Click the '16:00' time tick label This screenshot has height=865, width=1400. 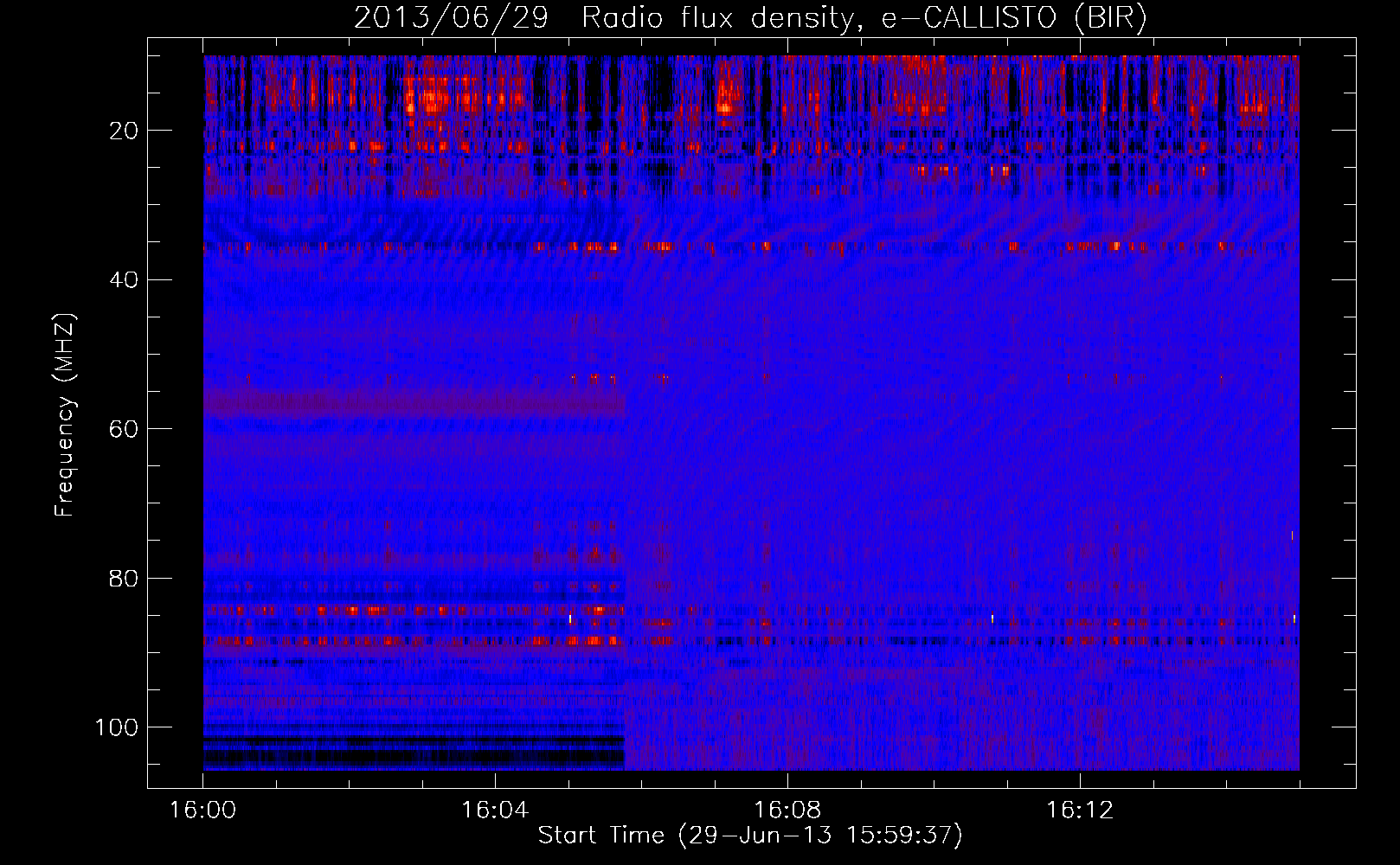pyautogui.click(x=202, y=811)
